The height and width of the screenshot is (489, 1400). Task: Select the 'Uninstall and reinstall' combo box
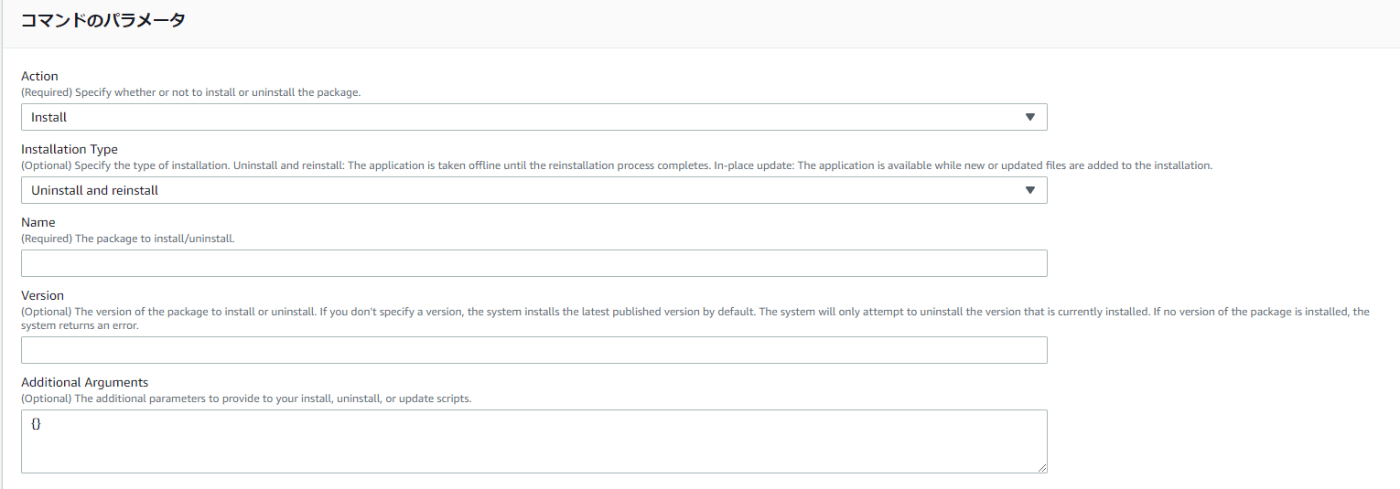(x=534, y=190)
